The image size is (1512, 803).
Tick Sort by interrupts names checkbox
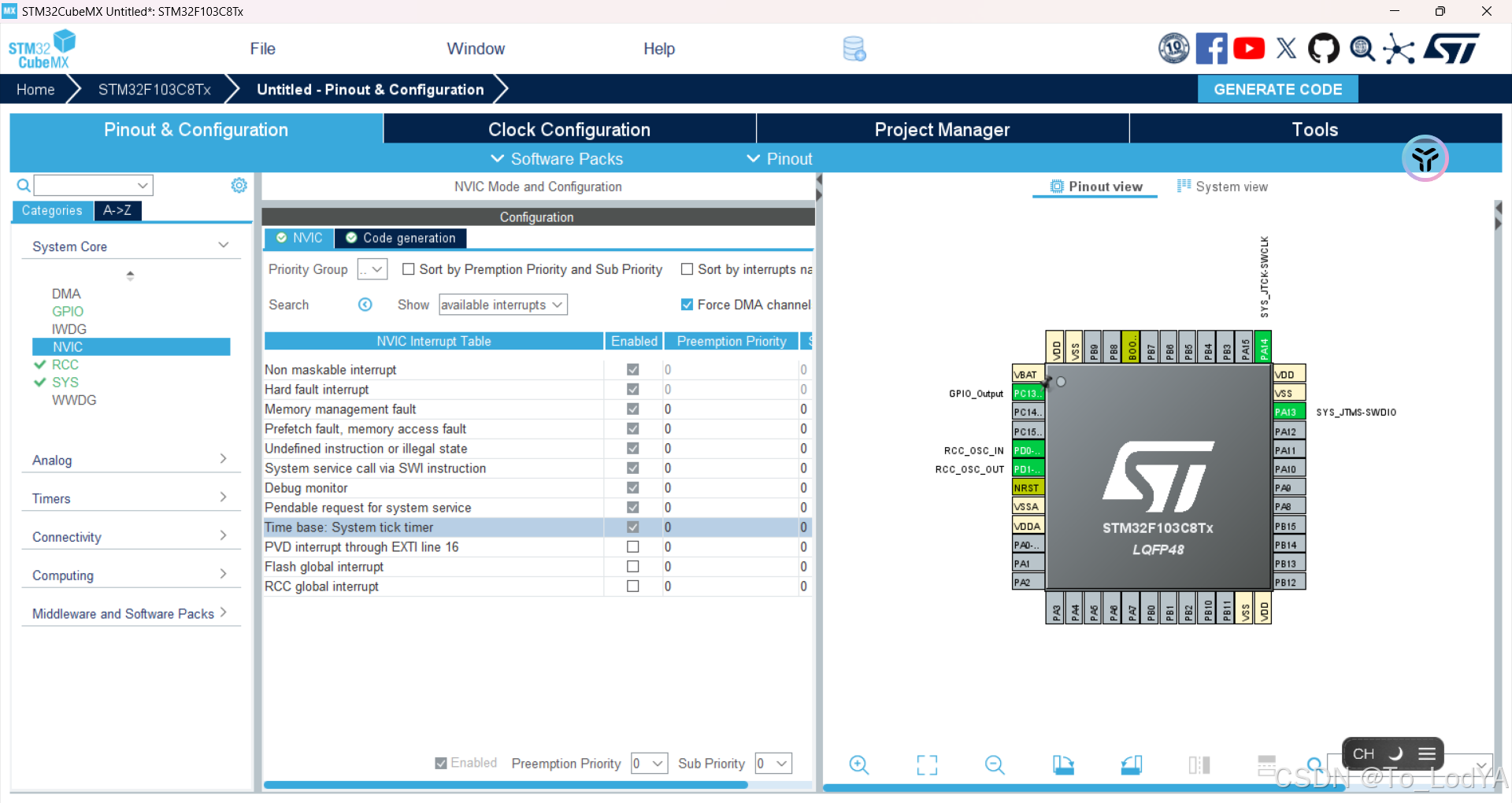[x=687, y=269]
